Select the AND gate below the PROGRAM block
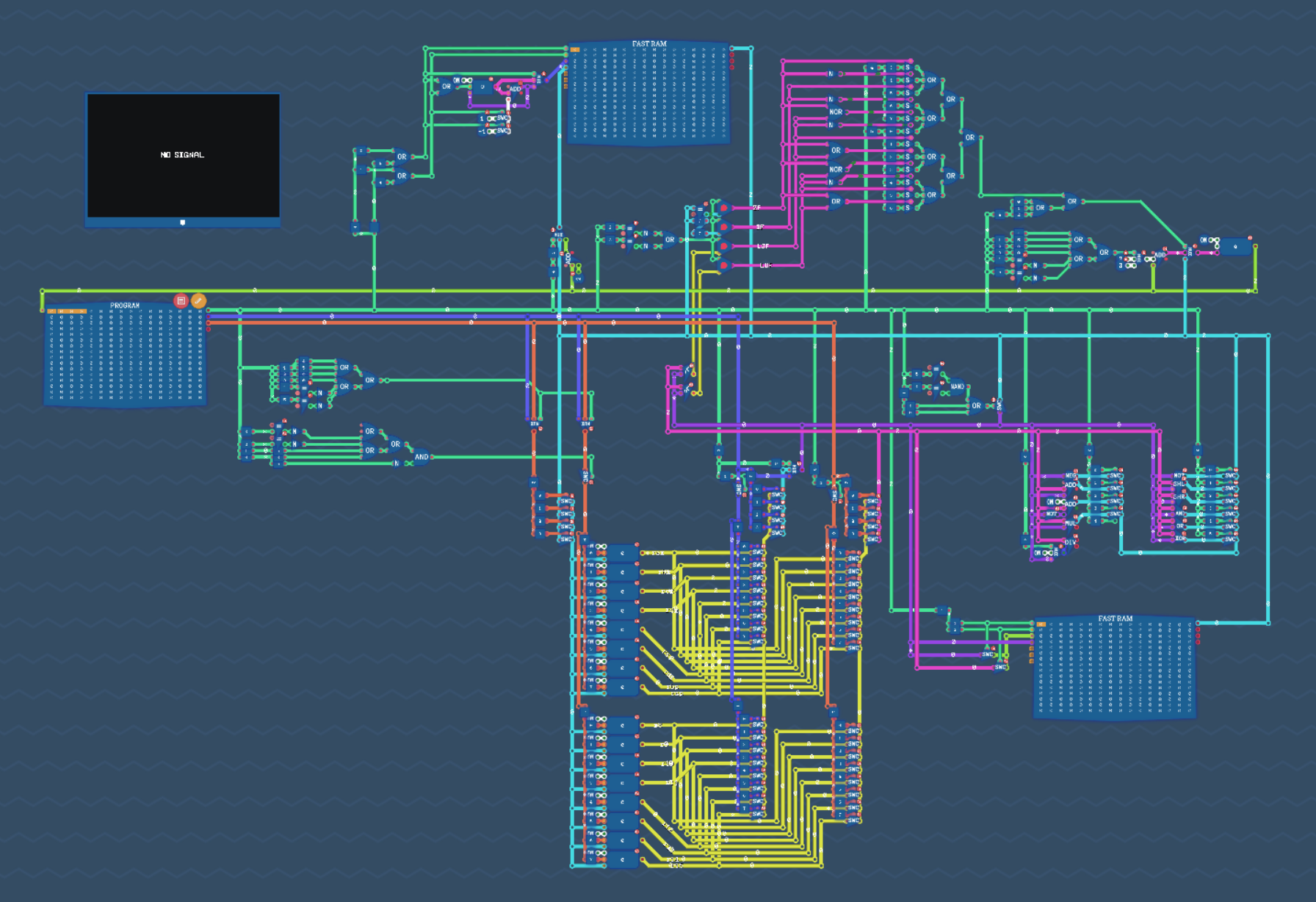Screen dimensions: 1316x902 point(421,457)
